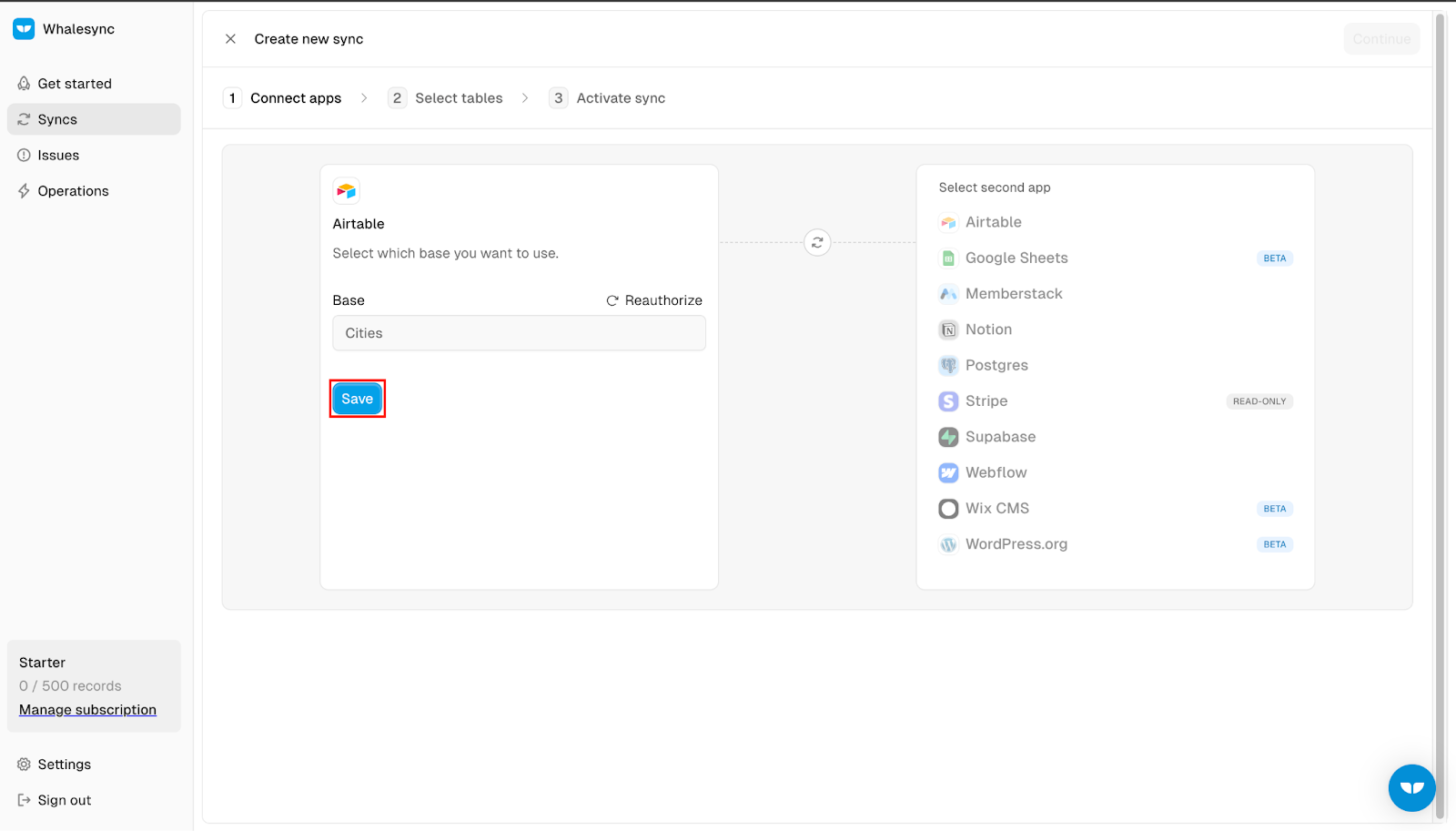1456x831 pixels.
Task: Open the Issues page
Action: click(x=94, y=156)
